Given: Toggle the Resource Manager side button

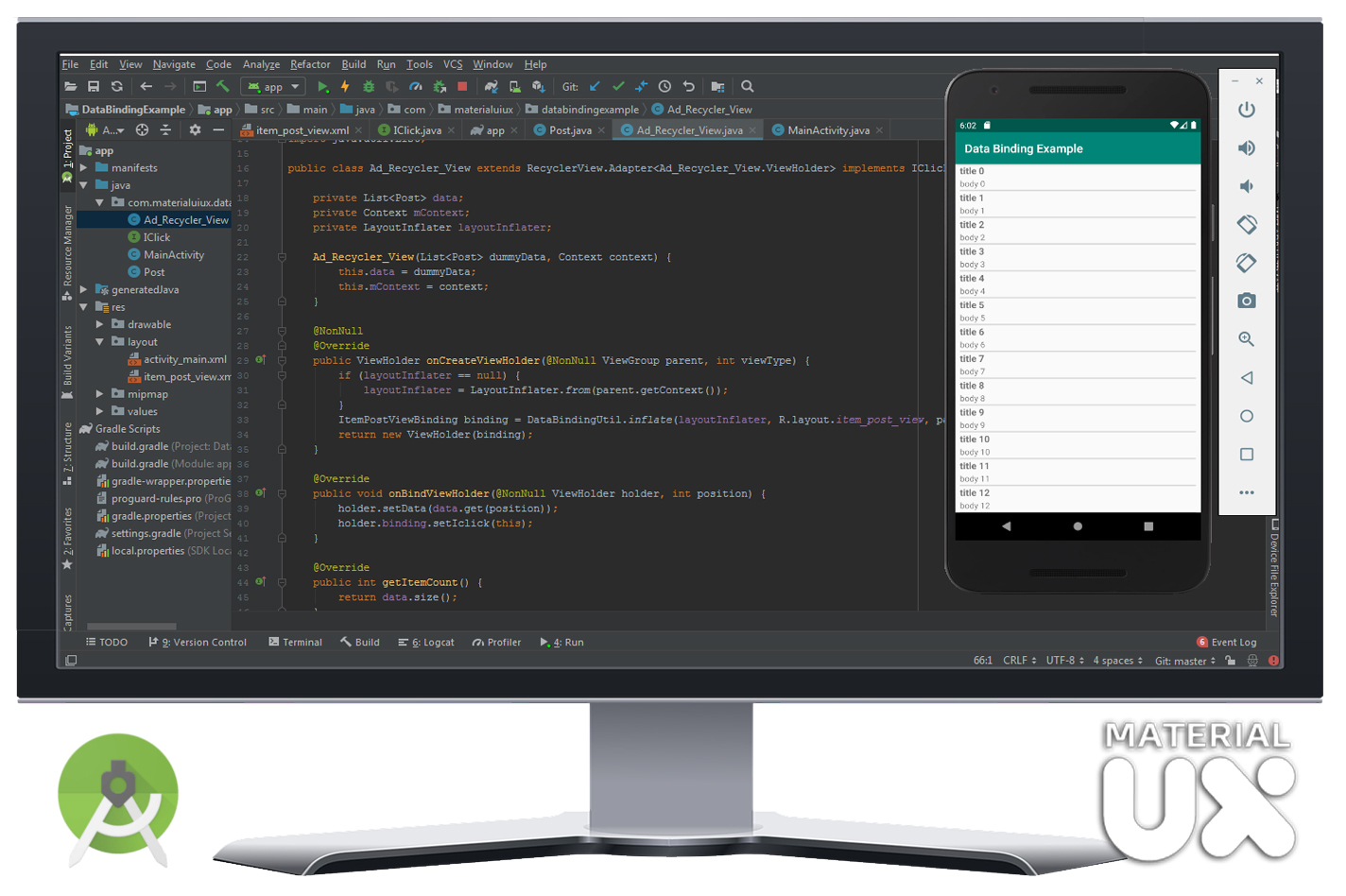Looking at the screenshot, I should [68, 252].
